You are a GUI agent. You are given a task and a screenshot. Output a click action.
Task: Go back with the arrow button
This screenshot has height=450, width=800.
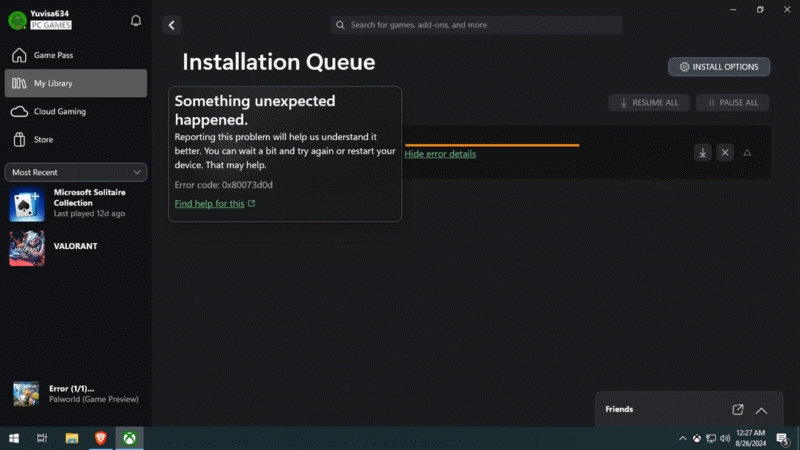click(x=172, y=25)
